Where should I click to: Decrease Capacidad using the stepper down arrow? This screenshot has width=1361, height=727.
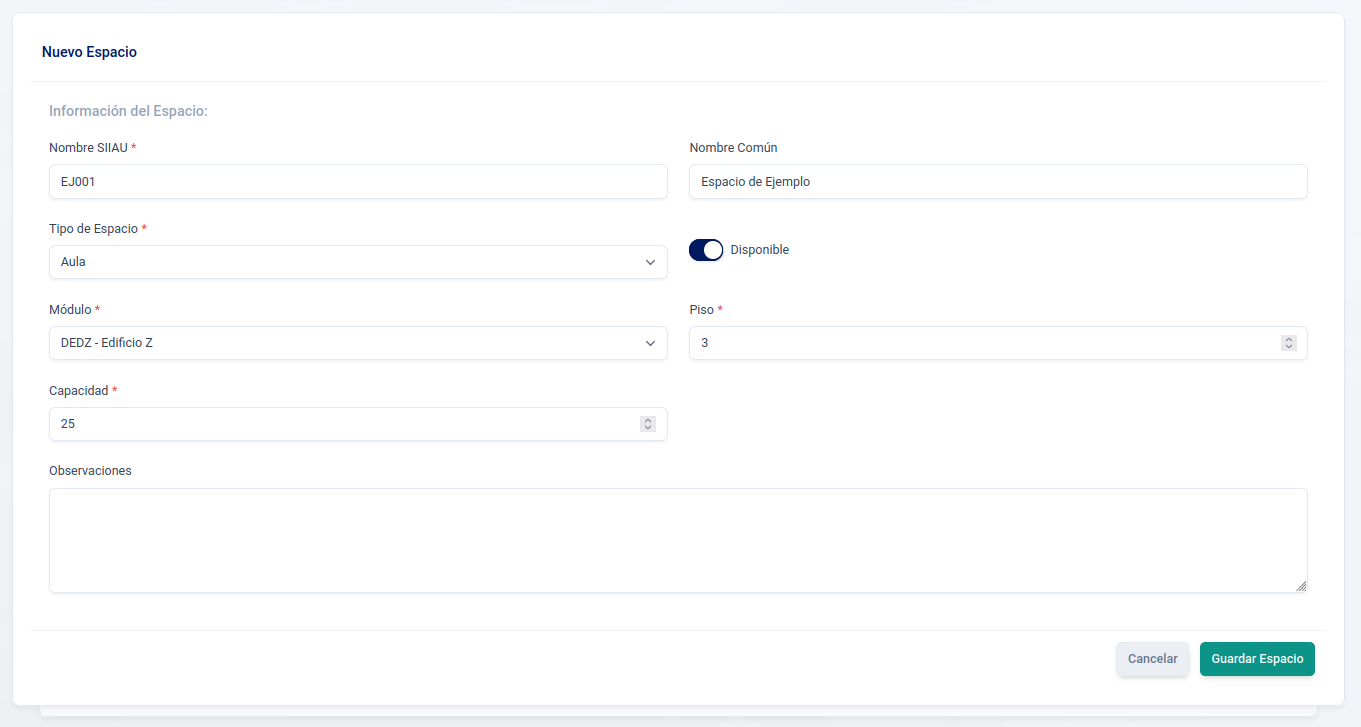click(648, 428)
